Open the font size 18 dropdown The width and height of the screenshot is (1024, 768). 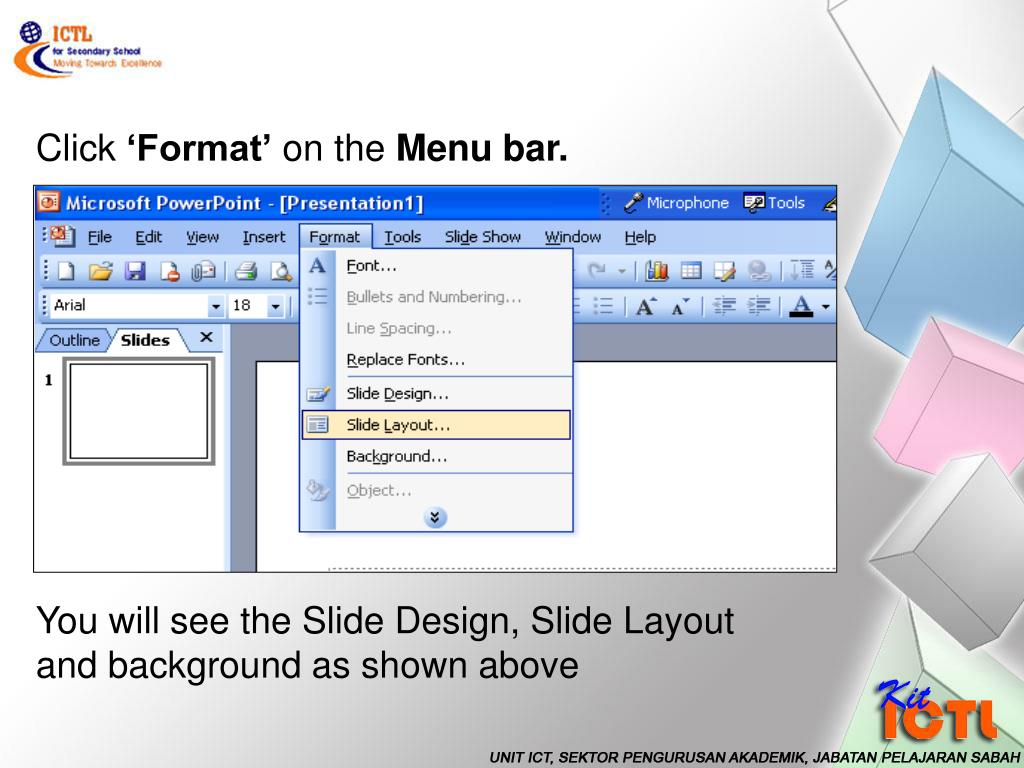276,306
